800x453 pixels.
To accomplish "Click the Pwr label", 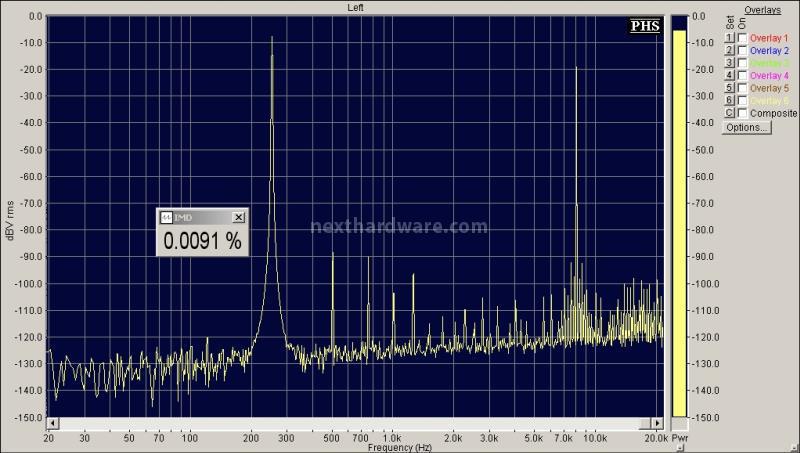I will (680, 438).
